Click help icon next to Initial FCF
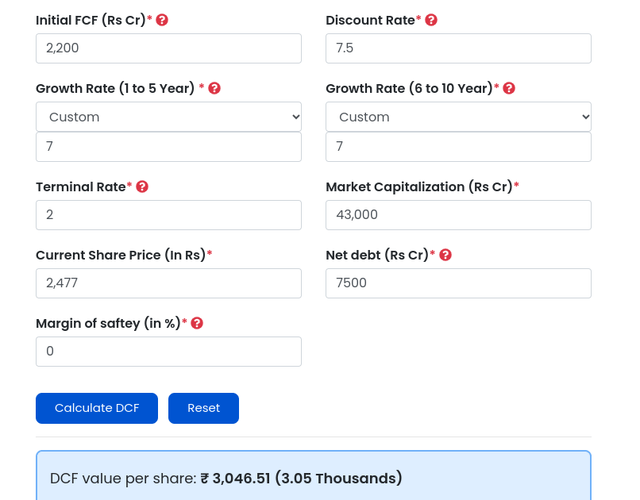Screen dimensions: 640x500 162,20
